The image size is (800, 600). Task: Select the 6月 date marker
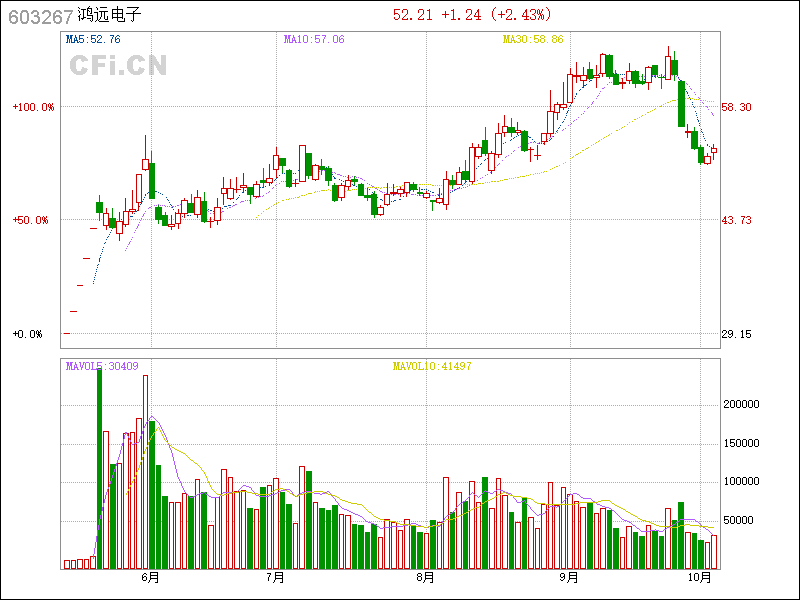click(150, 577)
